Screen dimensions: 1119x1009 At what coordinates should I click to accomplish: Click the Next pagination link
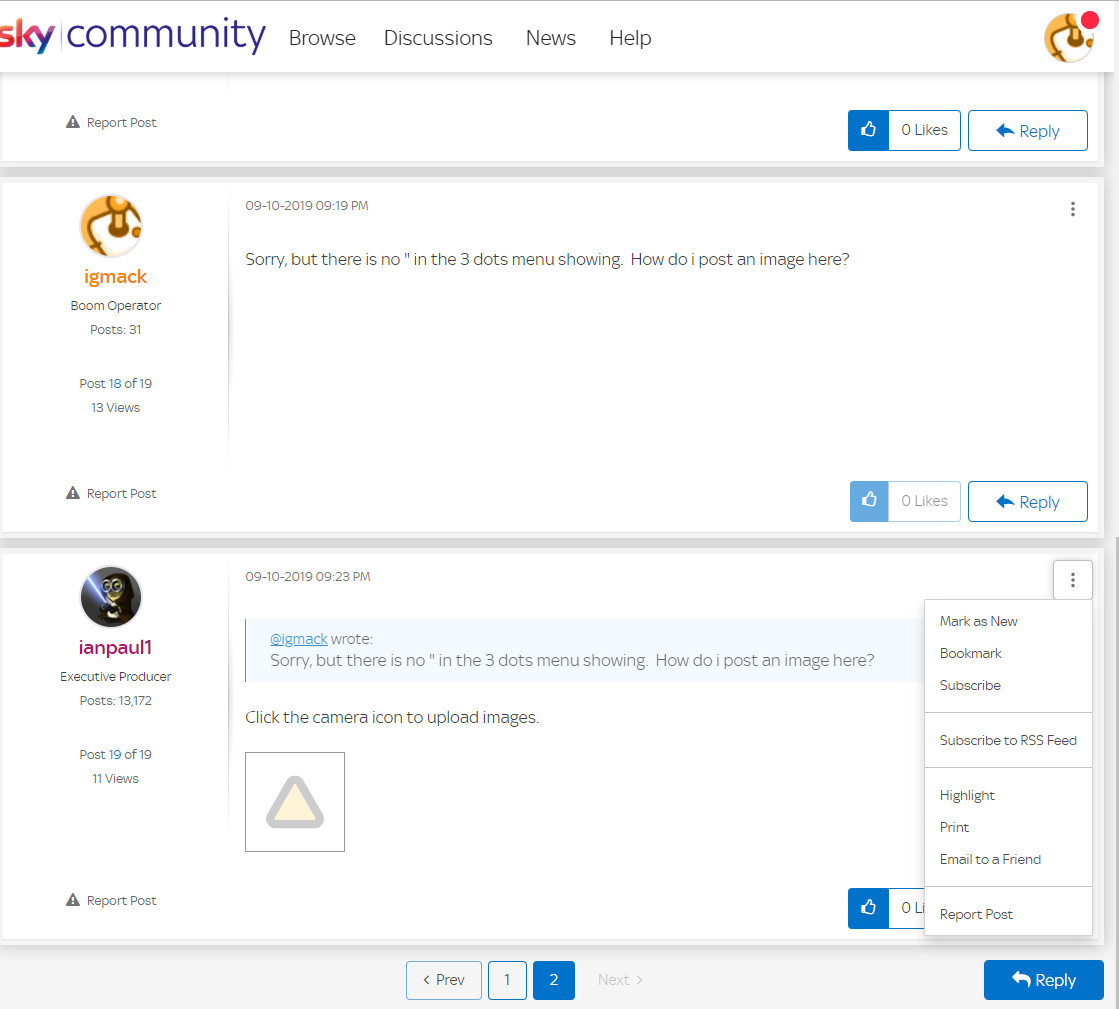coord(620,980)
